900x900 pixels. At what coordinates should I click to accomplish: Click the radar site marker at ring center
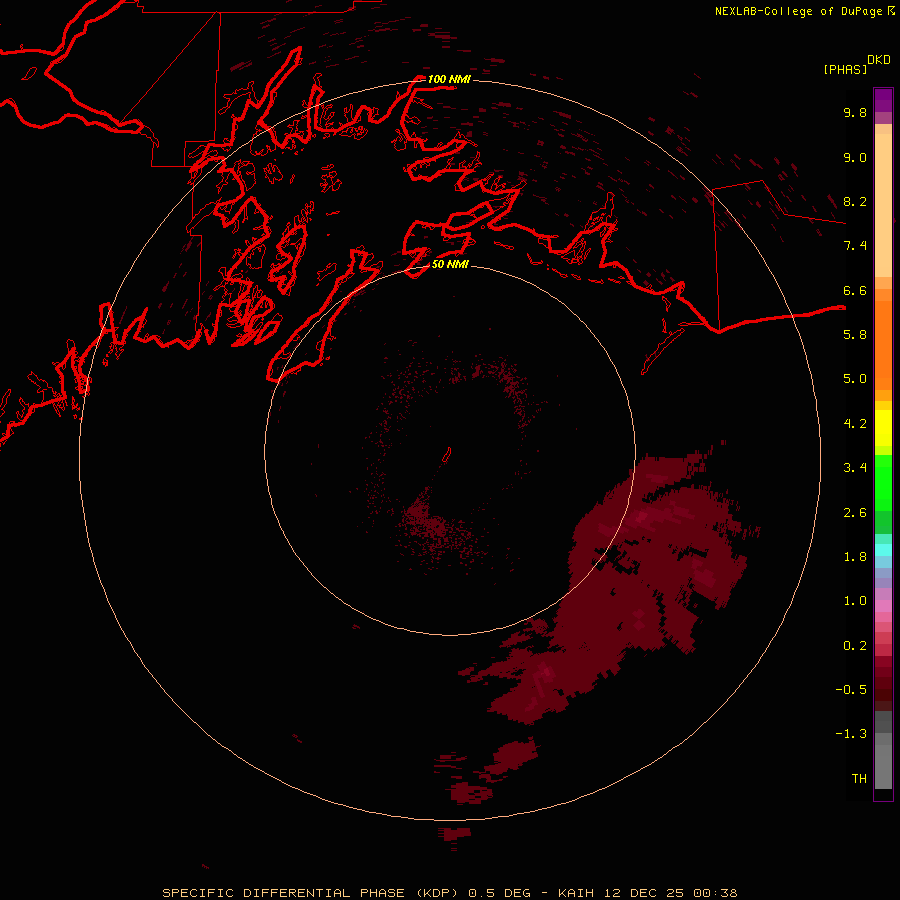[x=447, y=454]
